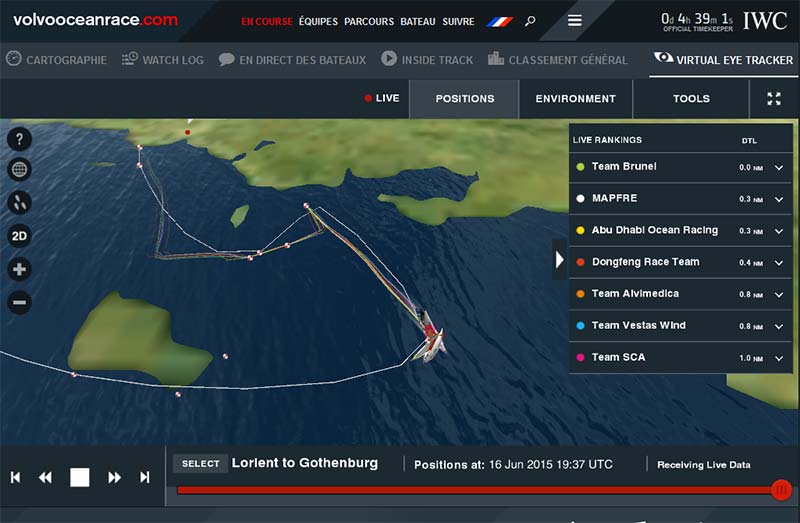Viewport: 800px width, 523px height.
Task: Switch to the globe view icon
Action: click(19, 169)
